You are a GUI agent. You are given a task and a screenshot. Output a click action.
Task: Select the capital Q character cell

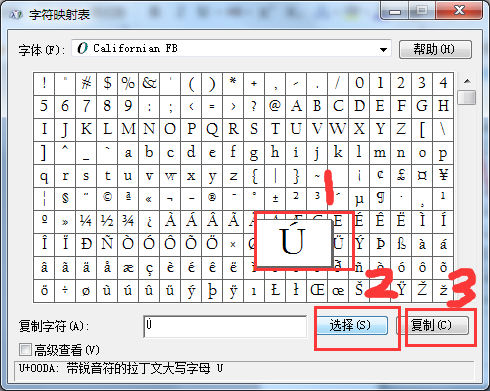tap(212, 129)
